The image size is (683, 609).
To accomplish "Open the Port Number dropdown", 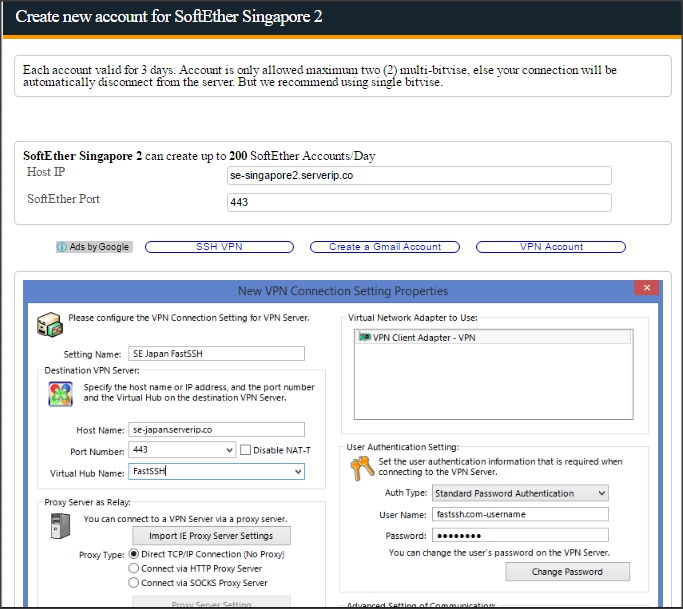I will 229,450.
